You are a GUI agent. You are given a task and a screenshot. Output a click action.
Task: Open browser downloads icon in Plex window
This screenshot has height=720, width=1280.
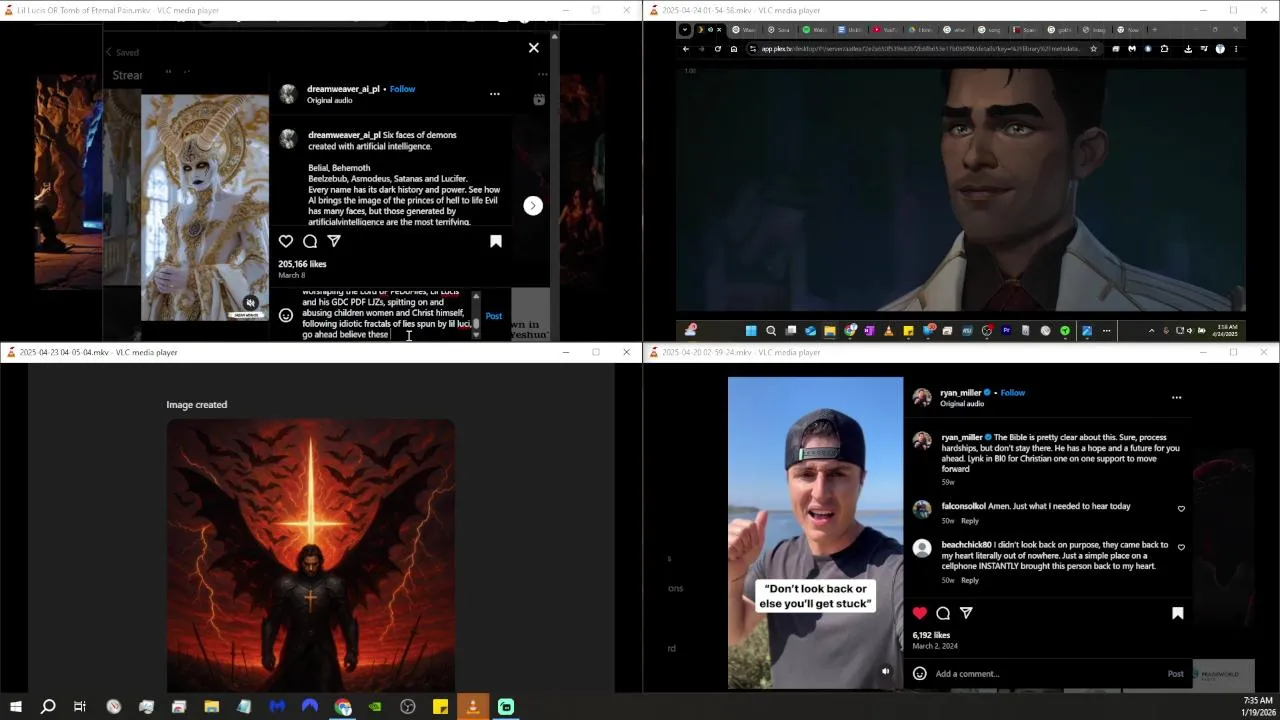[1188, 49]
